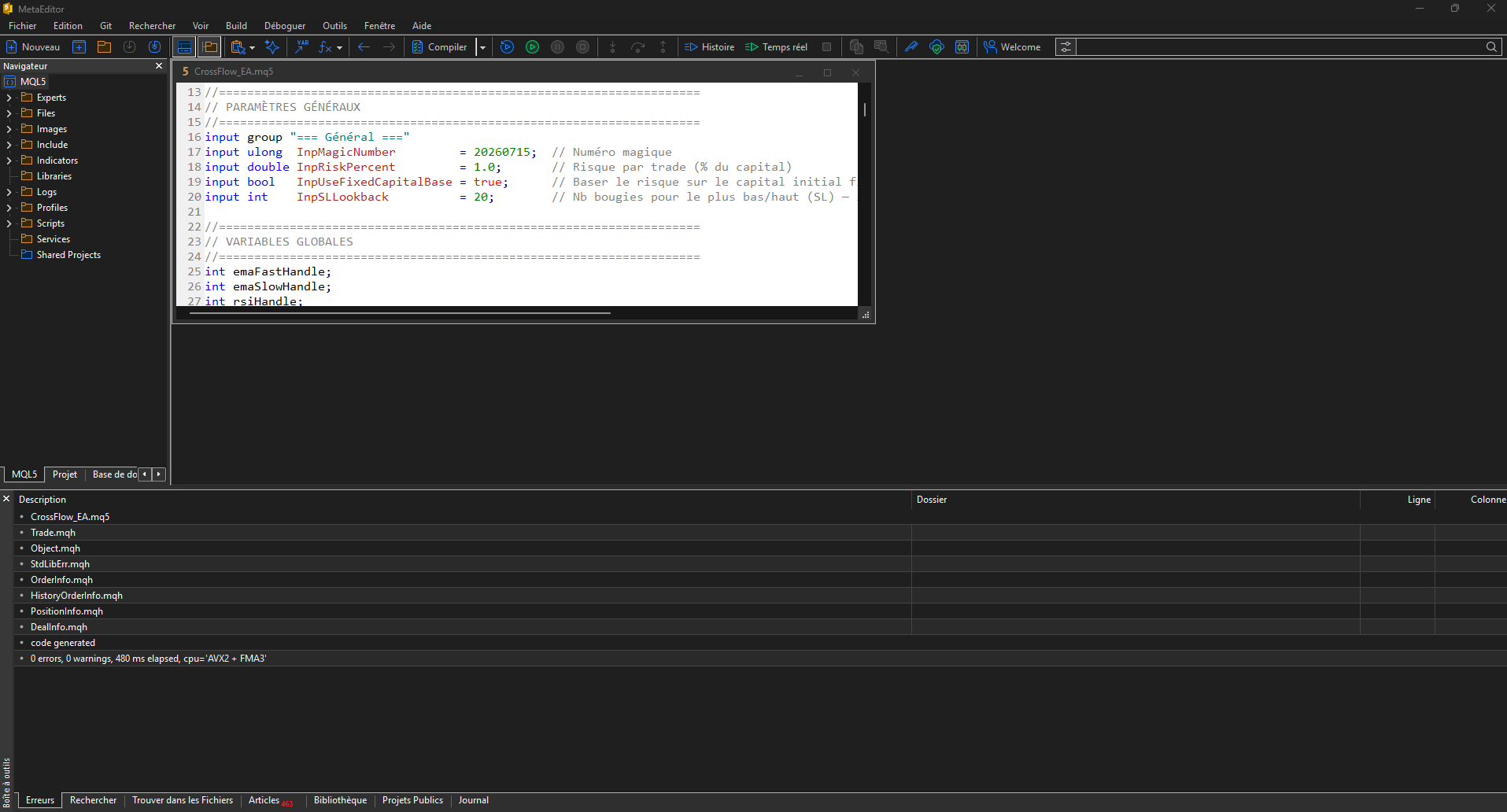1507x812 pixels.
Task: Start debugging on history data icon
Action: pos(508,47)
